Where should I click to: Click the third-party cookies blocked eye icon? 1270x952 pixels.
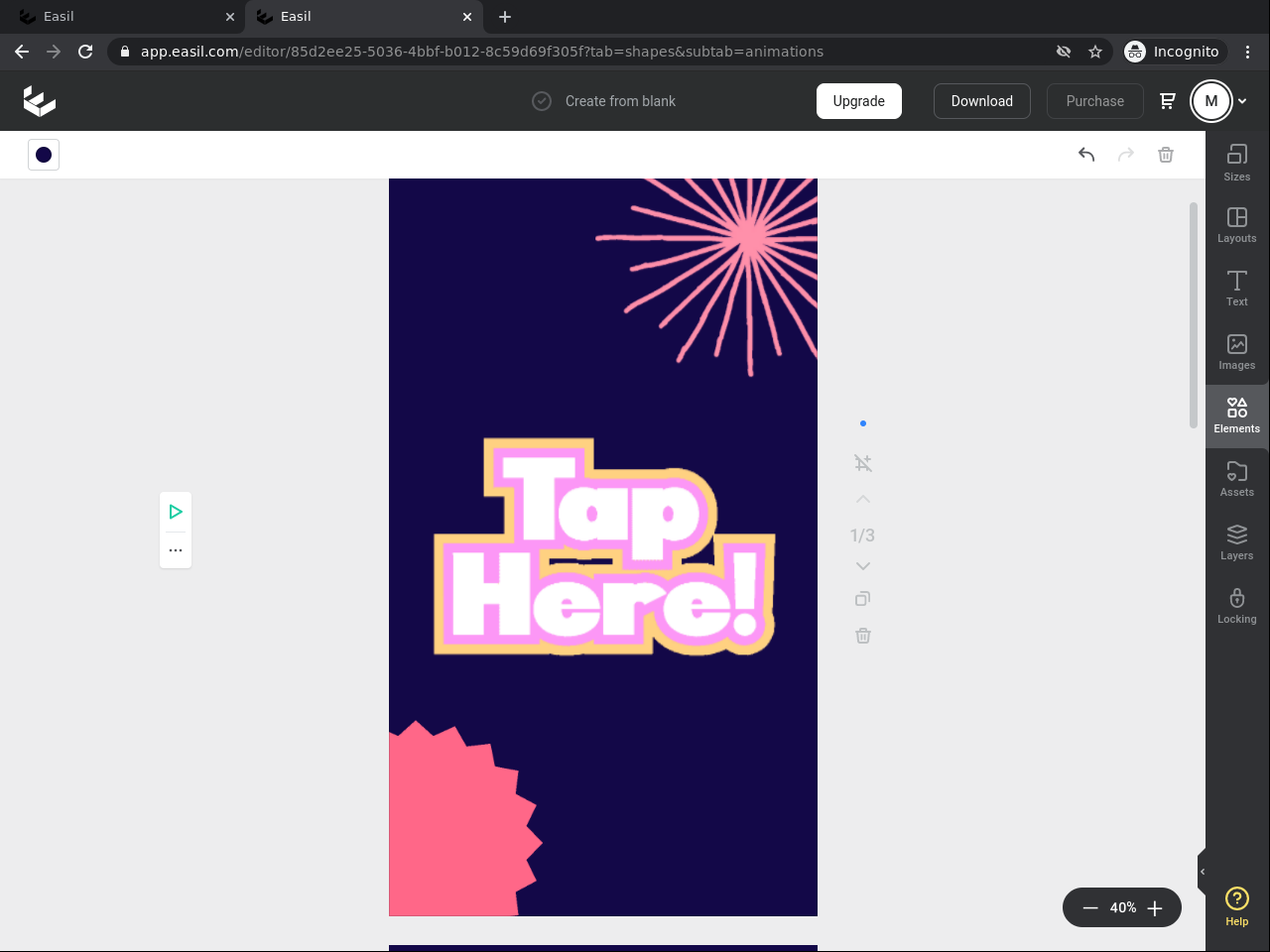[x=1064, y=52]
